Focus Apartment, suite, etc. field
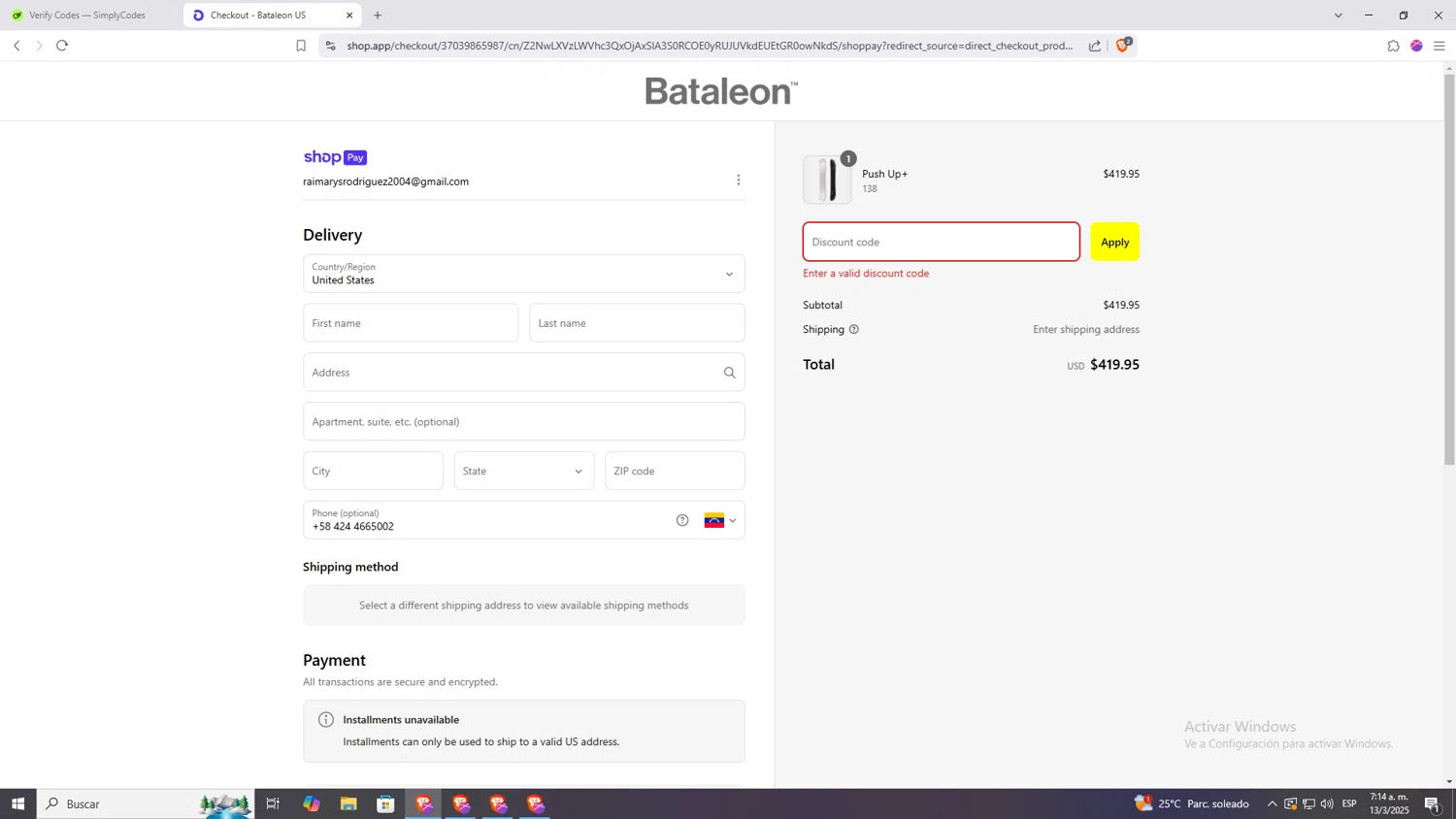The image size is (1456, 819). pyautogui.click(x=524, y=422)
